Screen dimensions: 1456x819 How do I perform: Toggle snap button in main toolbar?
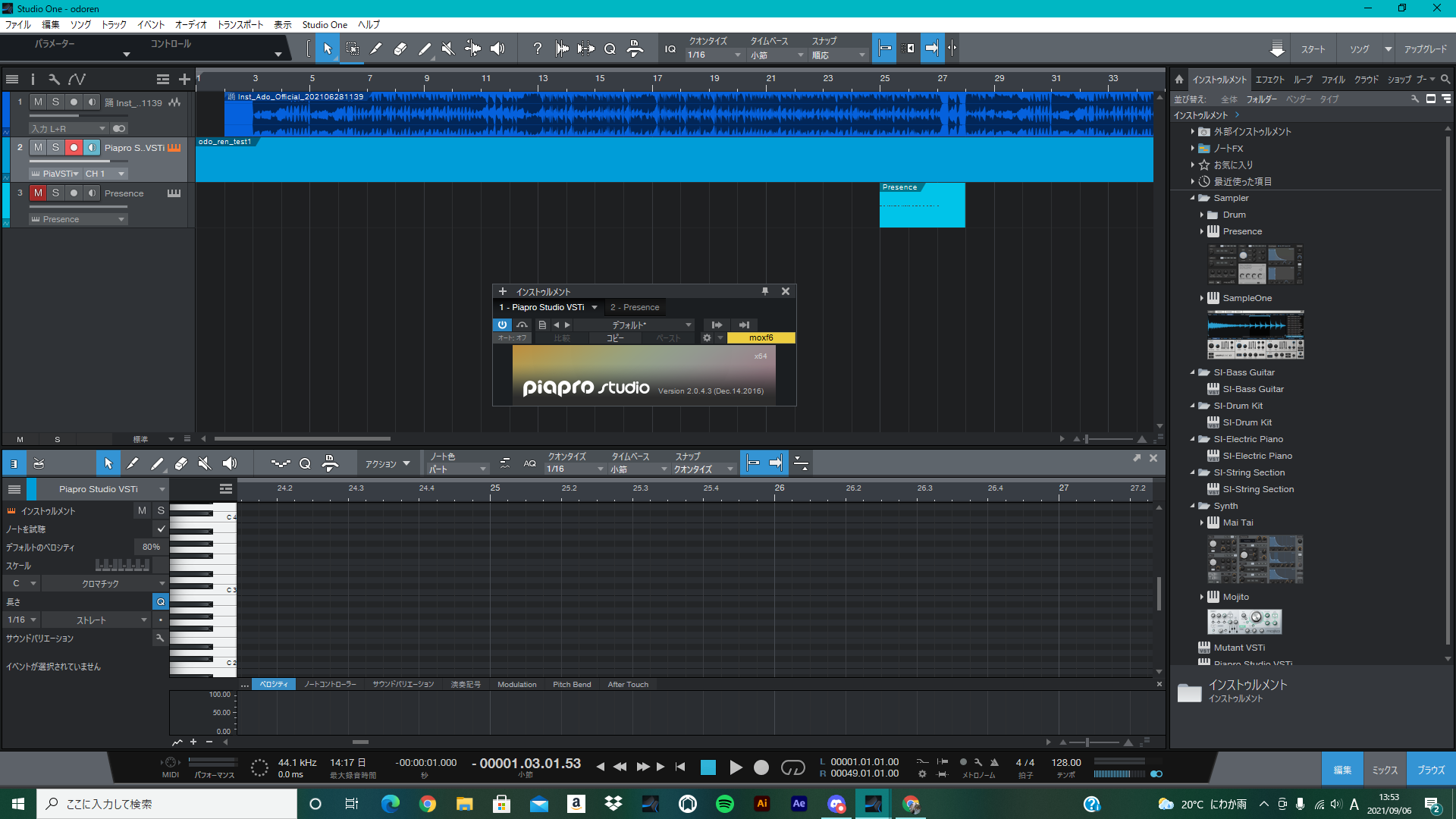884,48
